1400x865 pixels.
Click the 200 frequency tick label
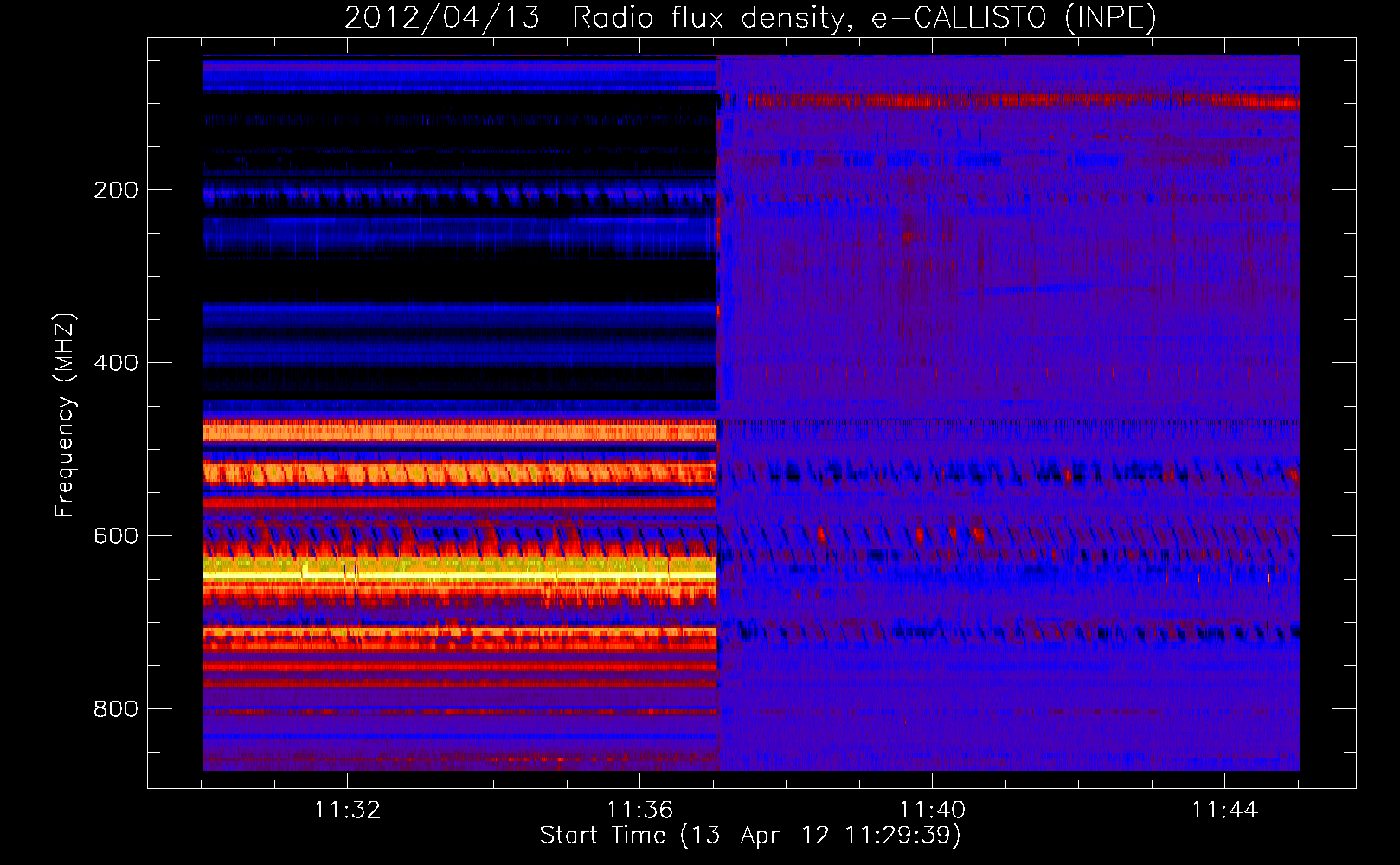click(116, 190)
